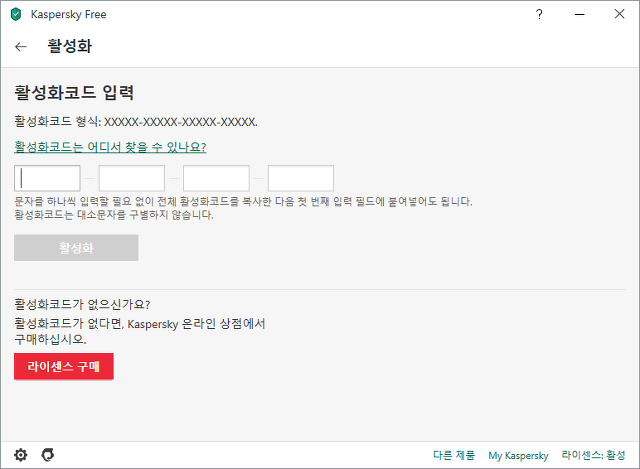Open help with the question mark icon
Image resolution: width=640 pixels, height=469 pixels.
(539, 14)
